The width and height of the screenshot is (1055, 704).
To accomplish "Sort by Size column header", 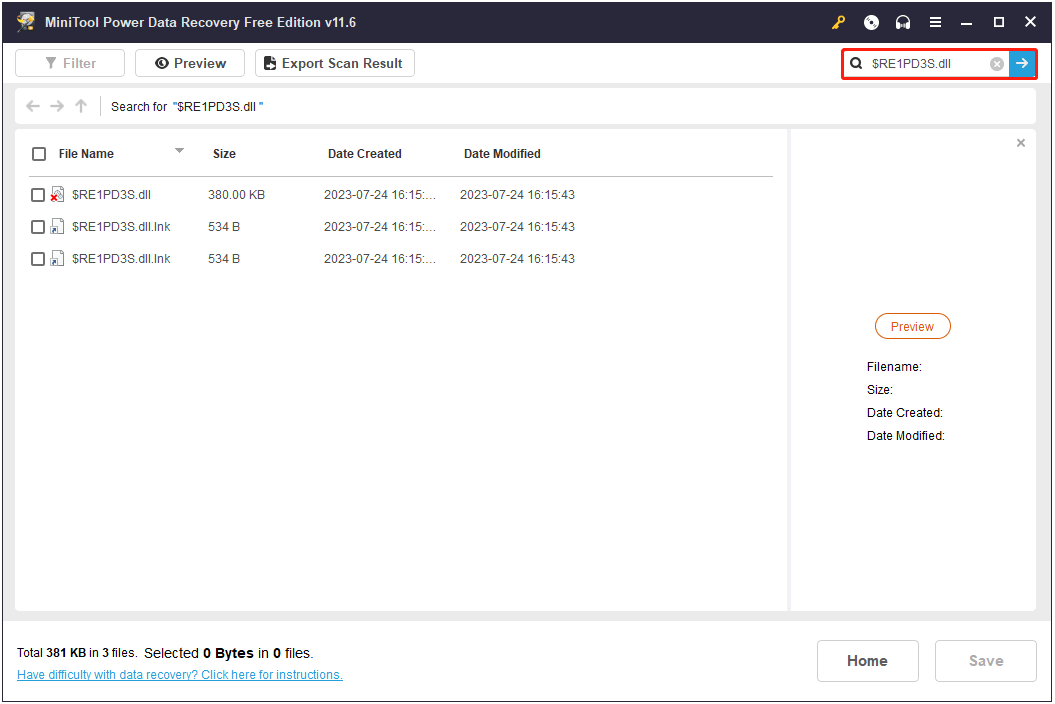I will 224,154.
